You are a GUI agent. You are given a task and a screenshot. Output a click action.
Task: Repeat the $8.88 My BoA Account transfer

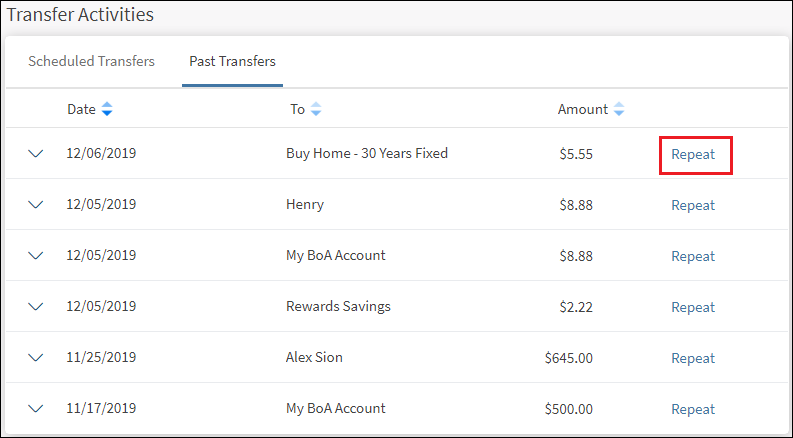click(693, 256)
